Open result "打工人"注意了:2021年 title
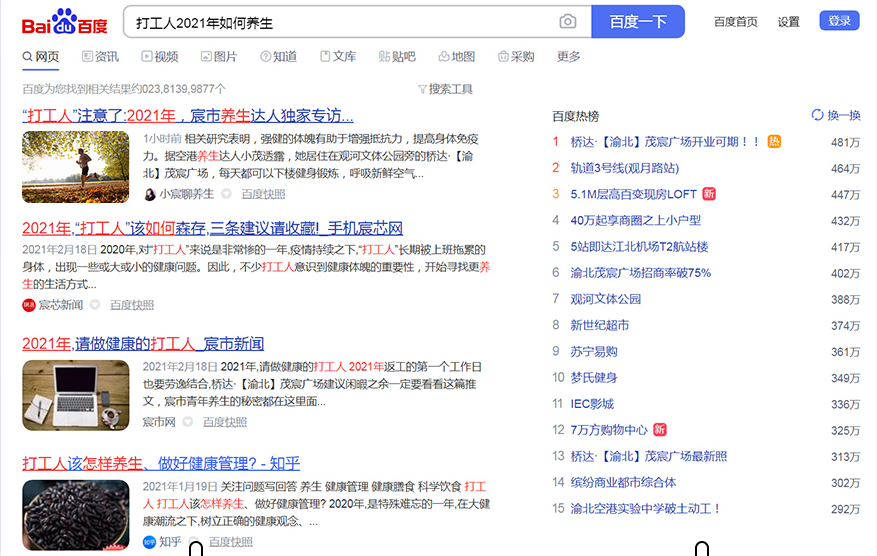Viewport: 877px width, 556px height. click(188, 116)
